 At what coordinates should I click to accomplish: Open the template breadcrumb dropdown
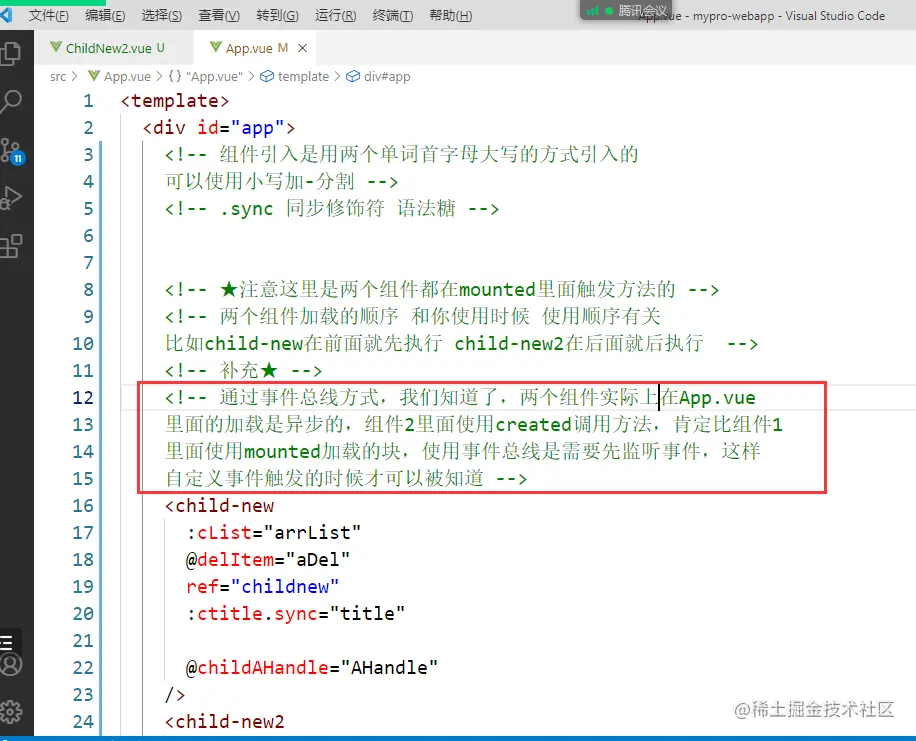coord(302,76)
